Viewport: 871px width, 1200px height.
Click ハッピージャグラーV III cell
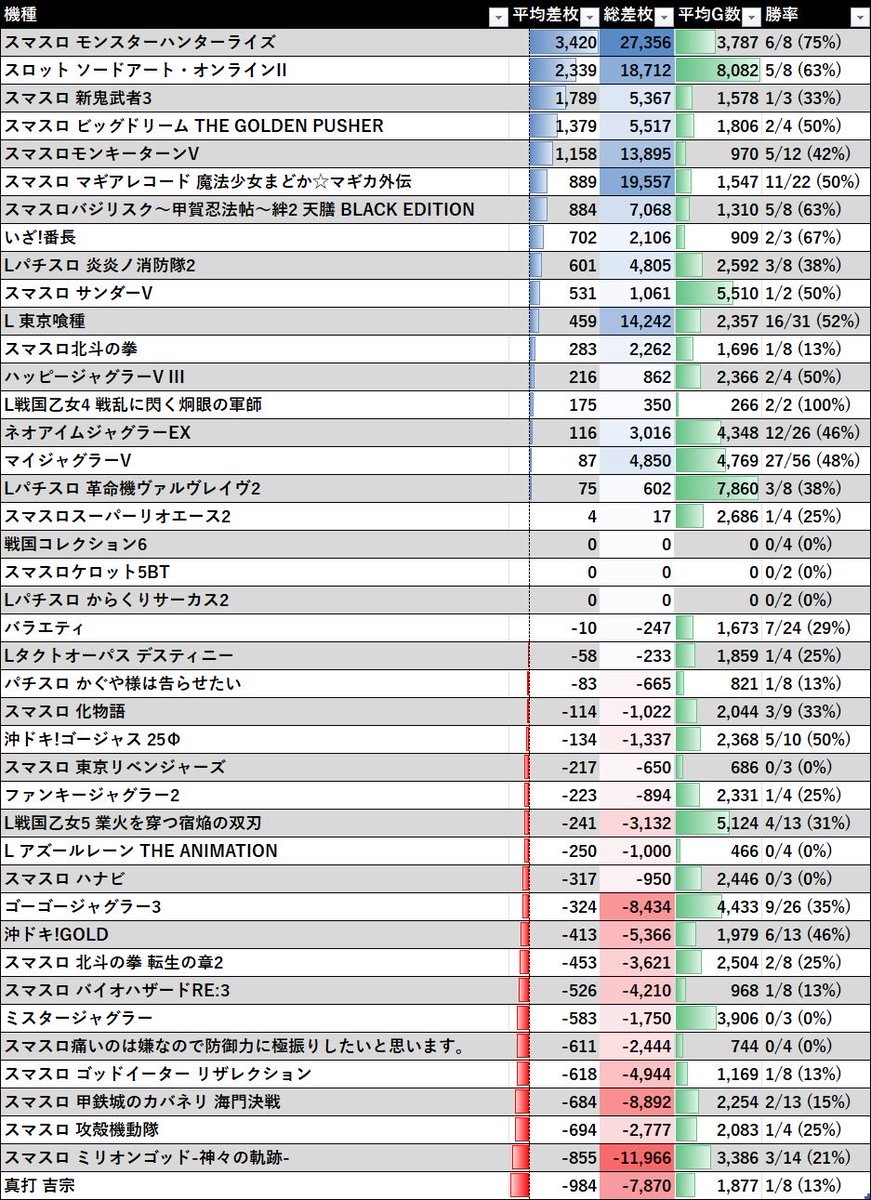click(x=255, y=377)
